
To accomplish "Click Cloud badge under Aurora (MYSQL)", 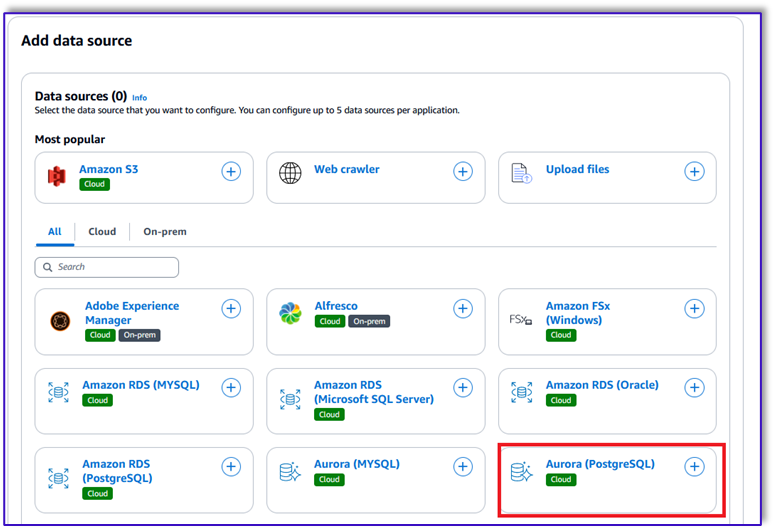I will point(329,479).
